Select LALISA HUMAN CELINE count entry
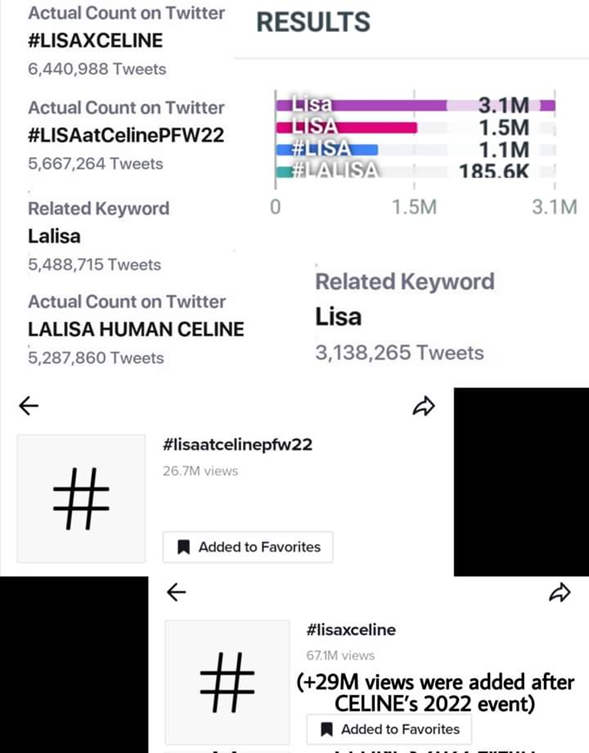The height and width of the screenshot is (753, 589). pyautogui.click(x=136, y=329)
